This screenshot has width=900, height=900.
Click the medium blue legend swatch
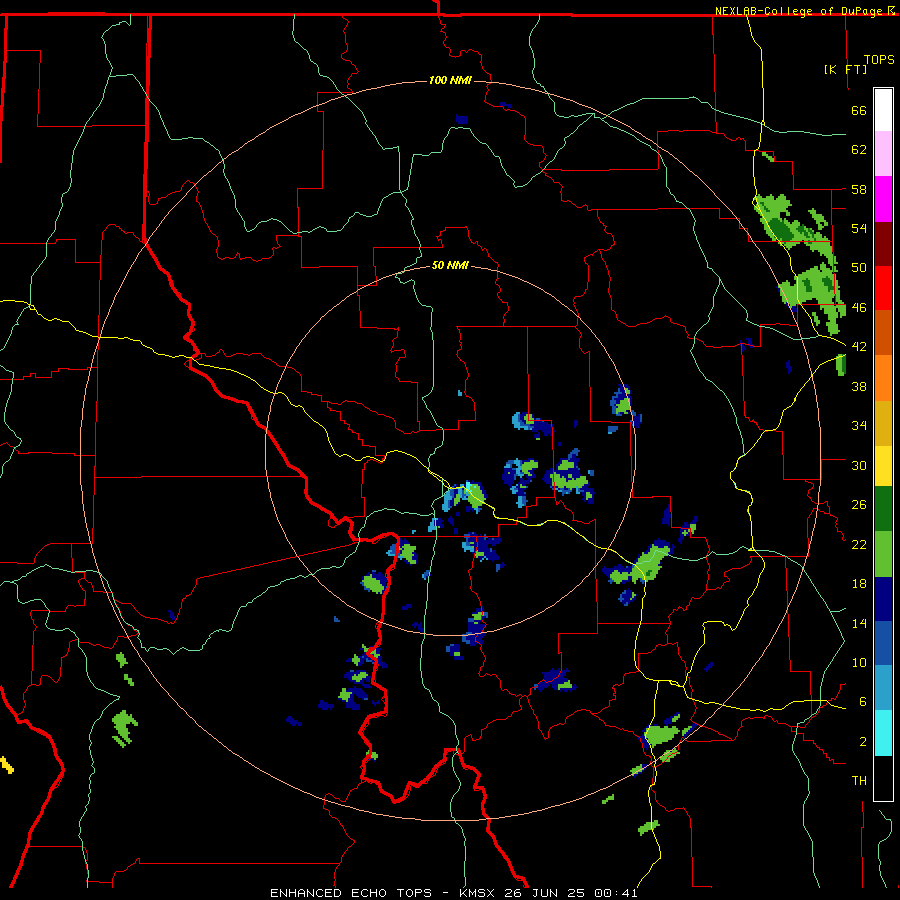(883, 643)
